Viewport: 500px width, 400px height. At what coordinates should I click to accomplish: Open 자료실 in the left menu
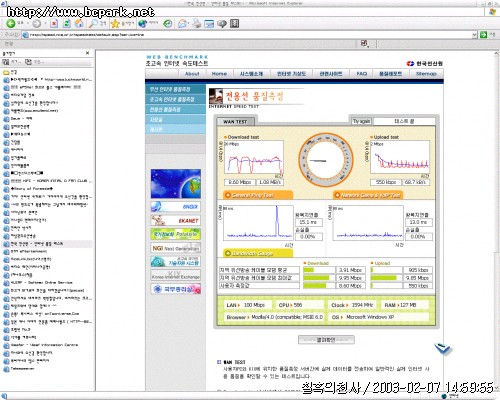(x=175, y=119)
